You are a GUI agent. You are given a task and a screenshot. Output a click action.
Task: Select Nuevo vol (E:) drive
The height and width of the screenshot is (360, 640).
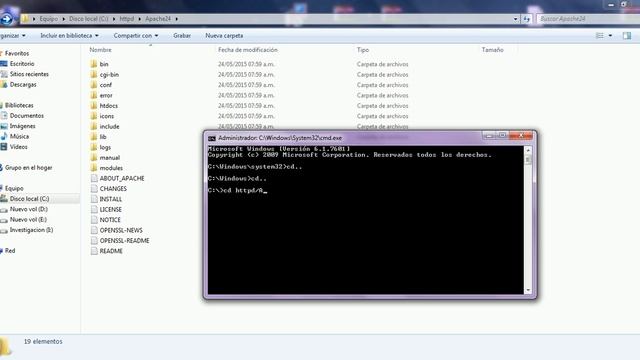(28, 220)
